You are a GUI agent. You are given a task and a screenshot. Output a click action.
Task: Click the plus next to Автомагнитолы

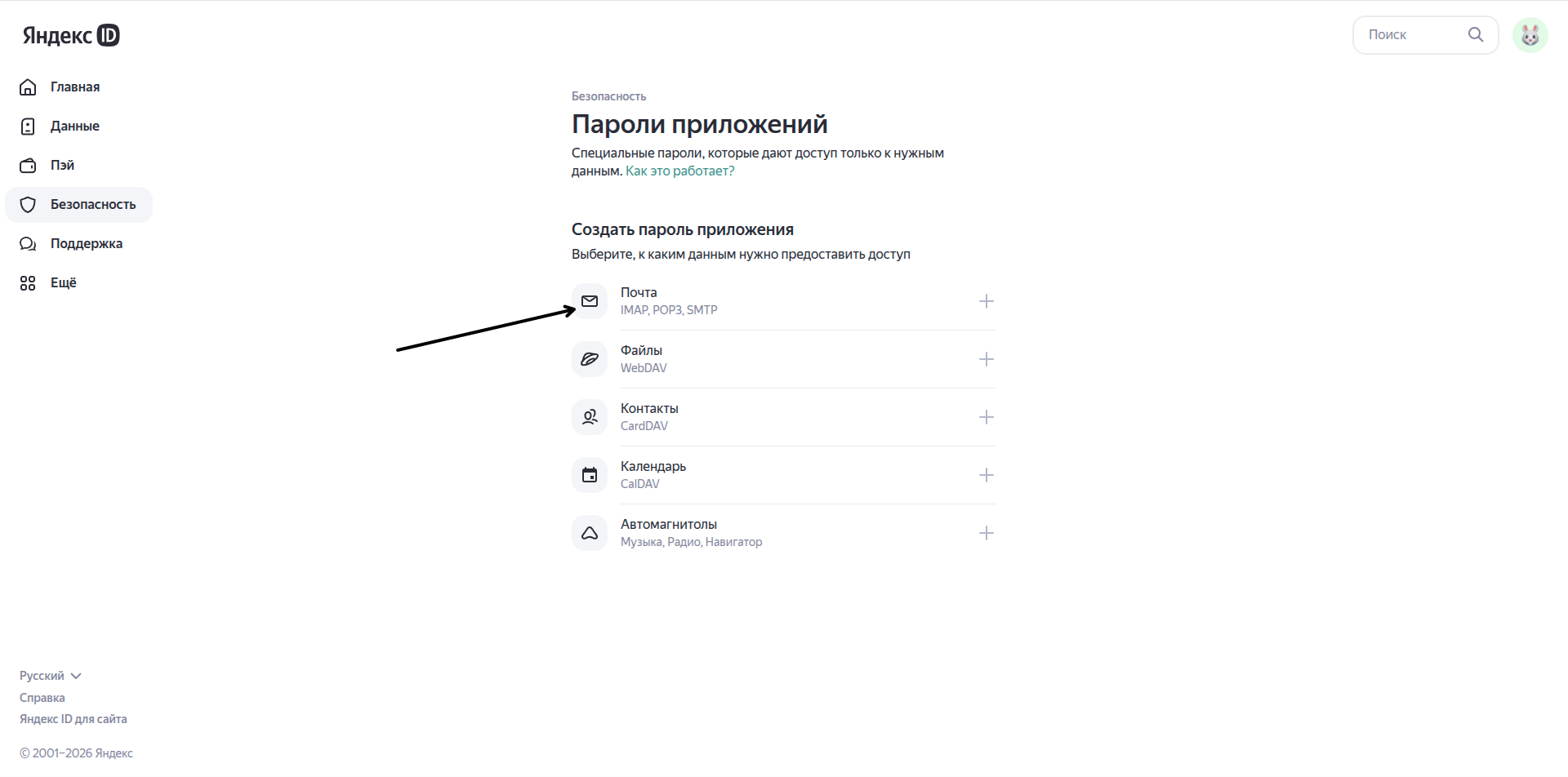click(x=987, y=532)
